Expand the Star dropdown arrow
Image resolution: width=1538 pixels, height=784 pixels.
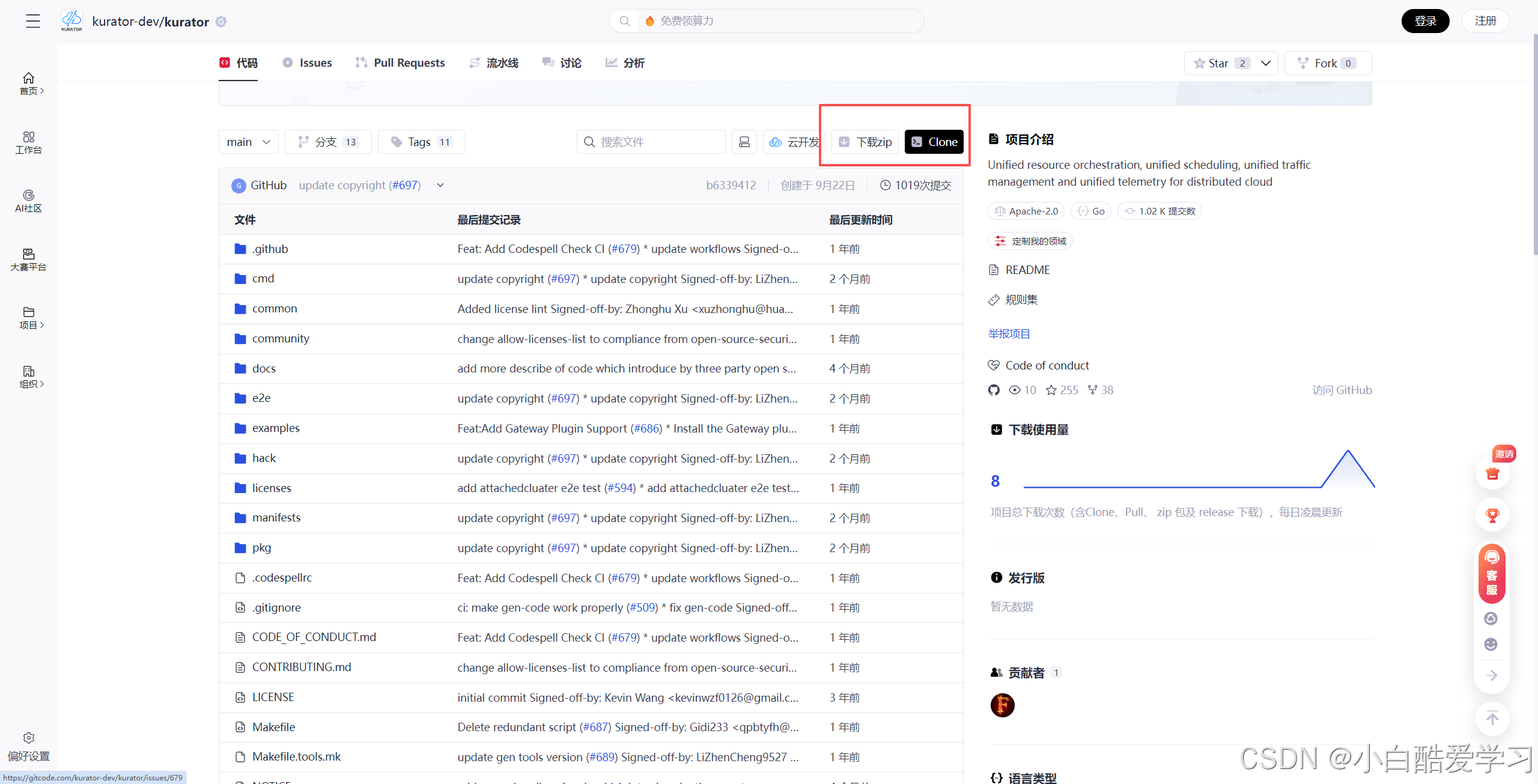[1266, 63]
